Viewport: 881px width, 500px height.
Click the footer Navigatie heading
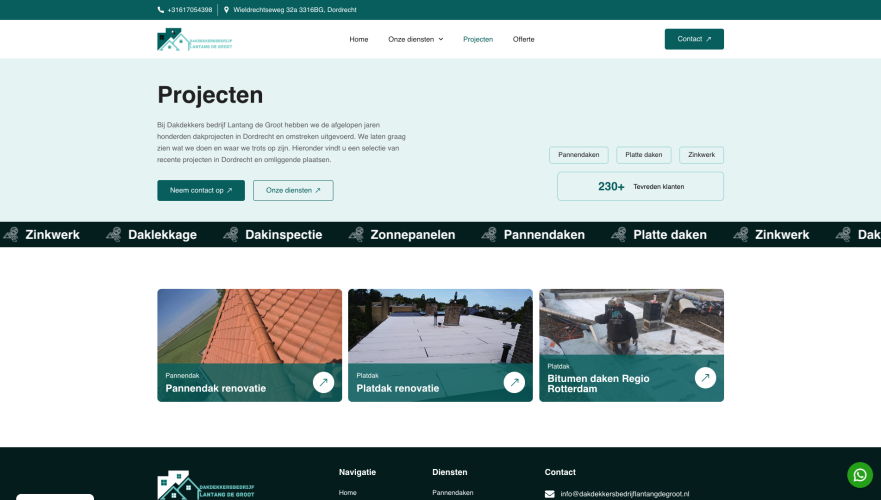(357, 472)
